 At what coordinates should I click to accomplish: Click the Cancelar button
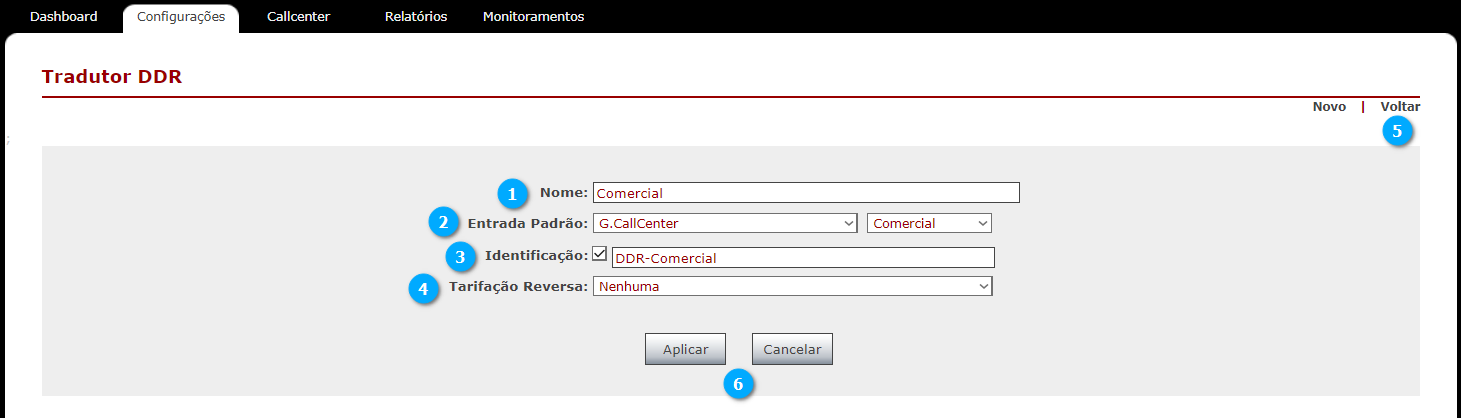point(792,349)
